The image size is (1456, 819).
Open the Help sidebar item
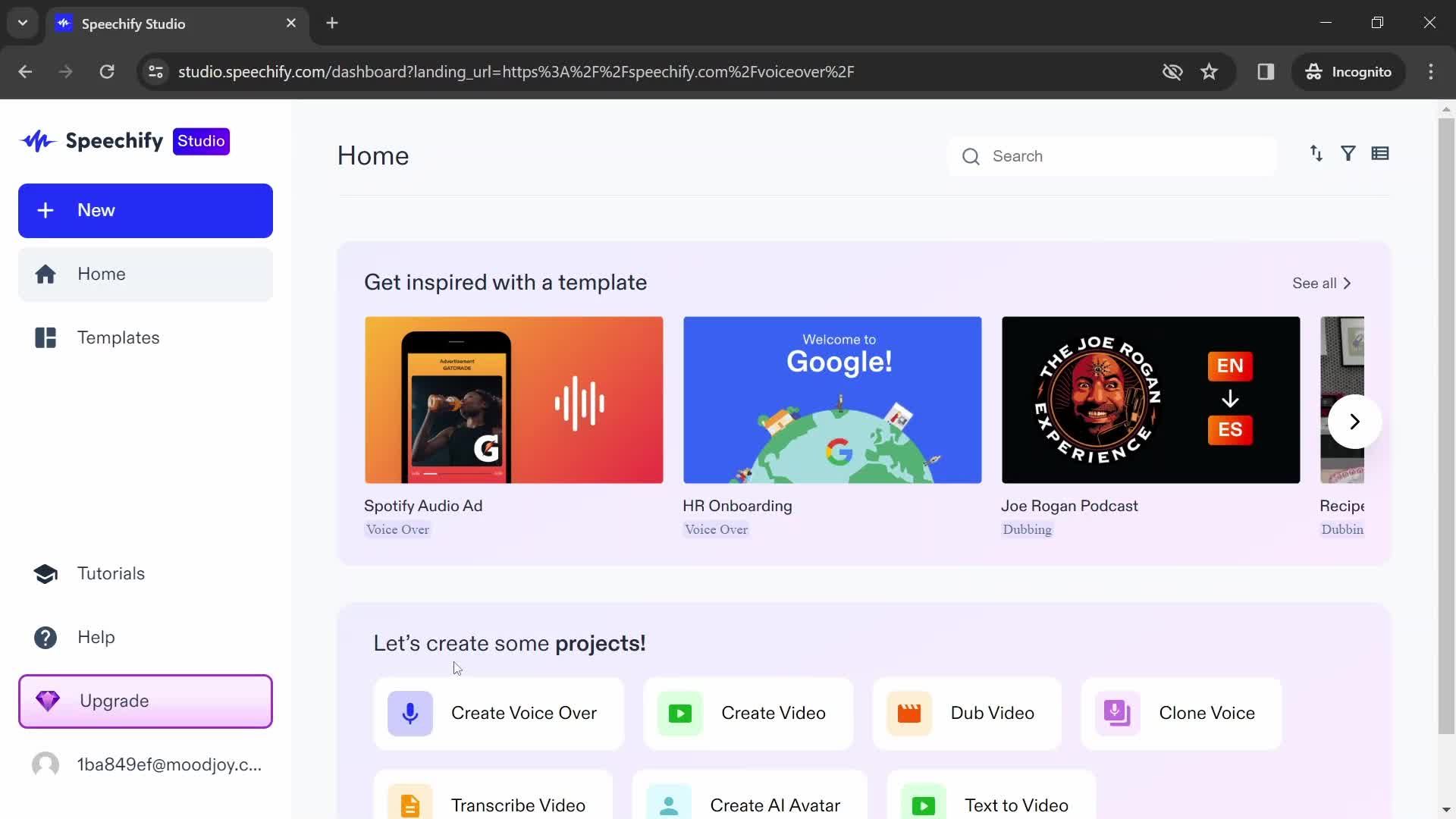(x=146, y=638)
